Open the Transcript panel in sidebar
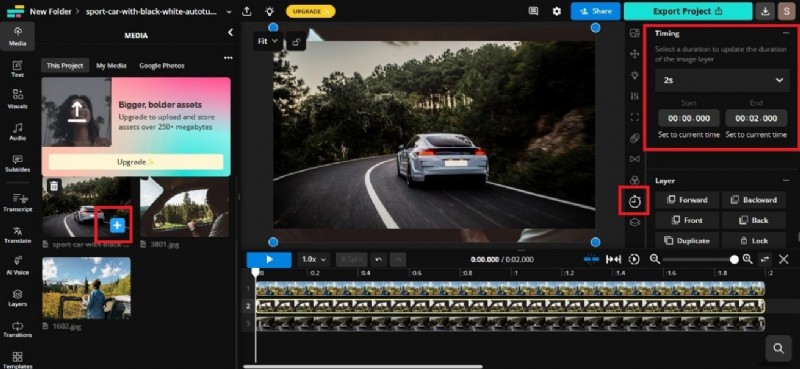 tap(17, 202)
